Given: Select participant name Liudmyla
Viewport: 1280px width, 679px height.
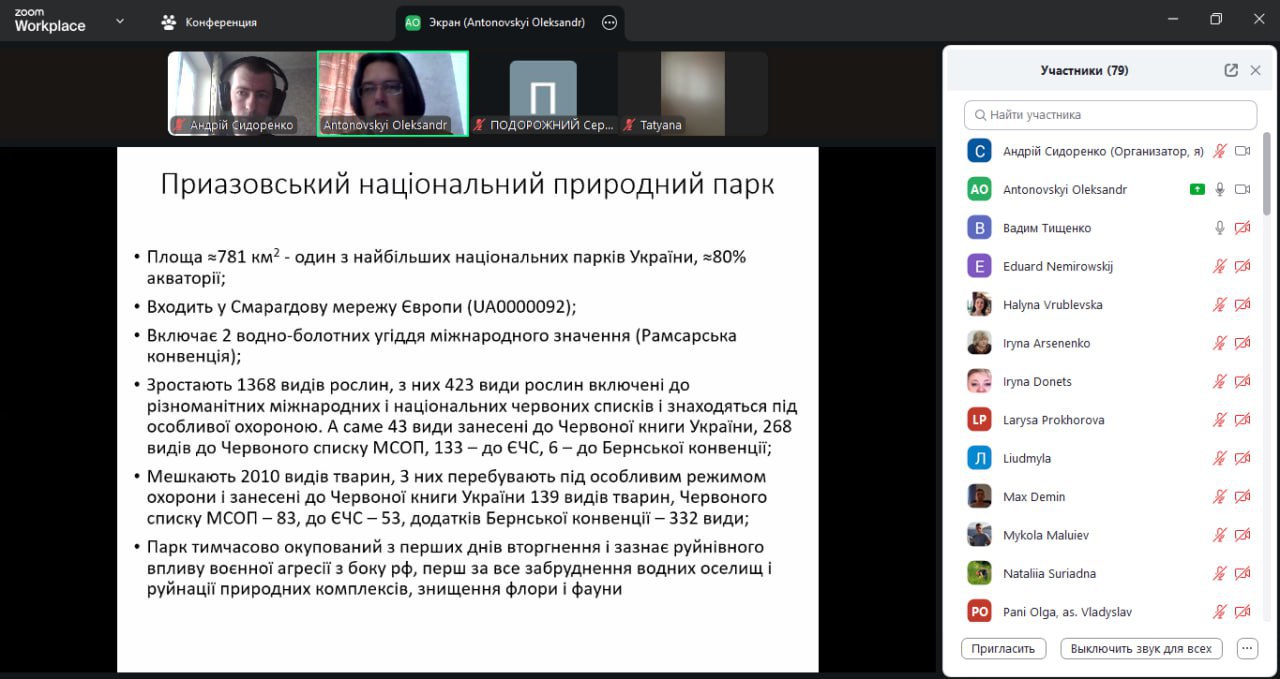Looking at the screenshot, I should tap(1027, 458).
